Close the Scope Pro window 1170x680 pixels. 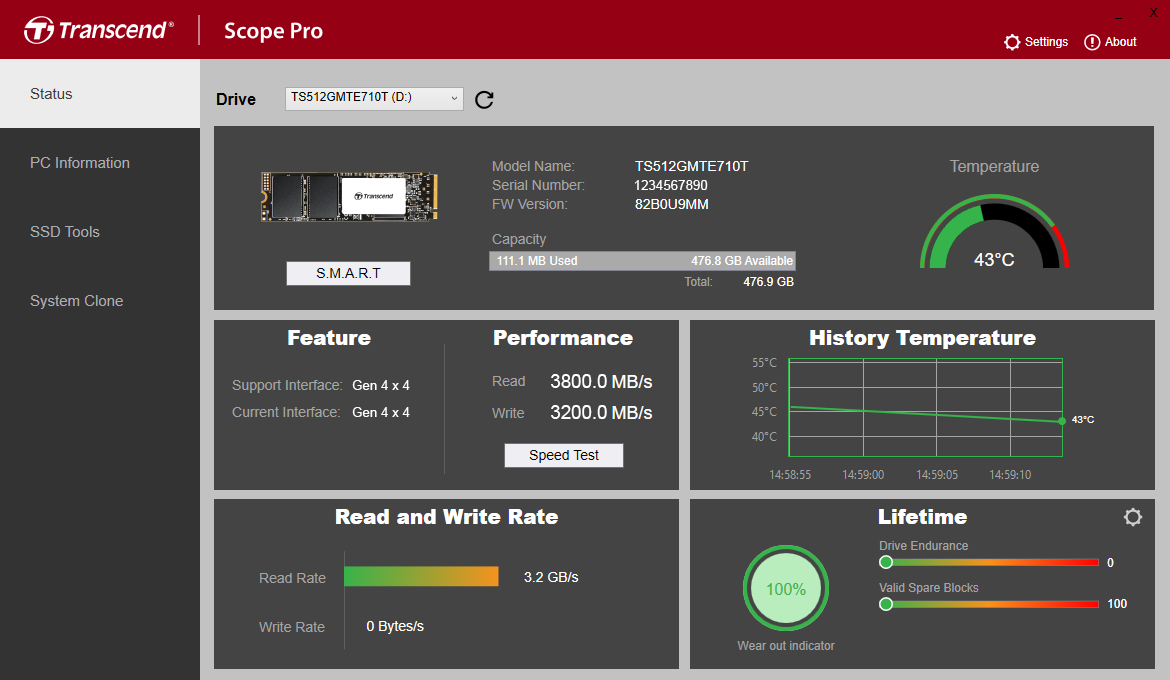pos(1154,13)
